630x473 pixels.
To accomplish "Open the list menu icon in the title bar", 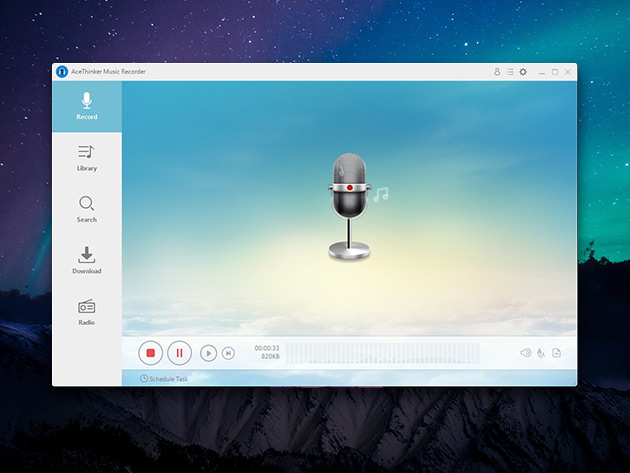I will click(x=510, y=72).
